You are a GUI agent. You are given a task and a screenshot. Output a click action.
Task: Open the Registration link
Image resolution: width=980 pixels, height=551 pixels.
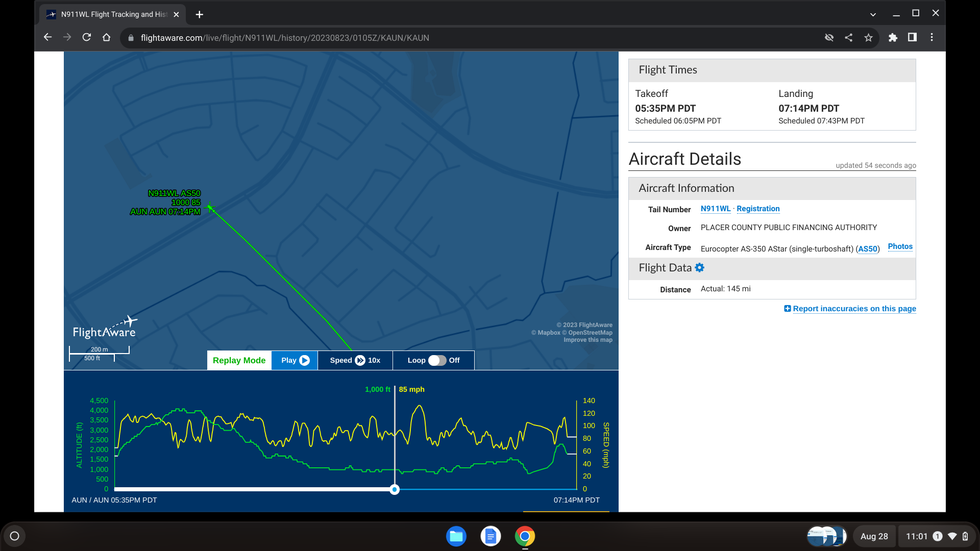(x=758, y=209)
